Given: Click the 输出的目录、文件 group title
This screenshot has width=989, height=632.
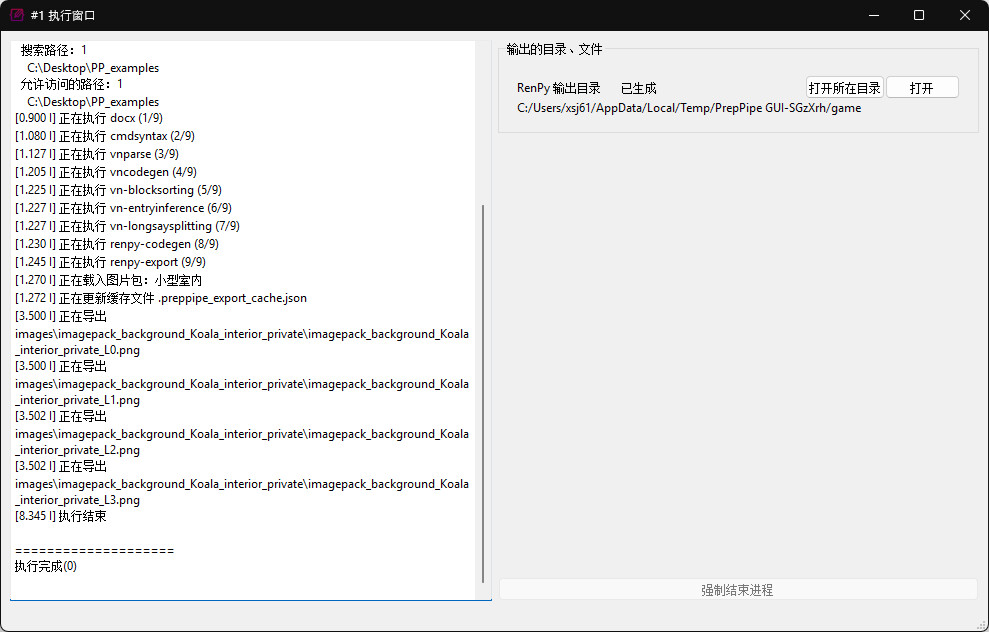Looking at the screenshot, I should 554,49.
